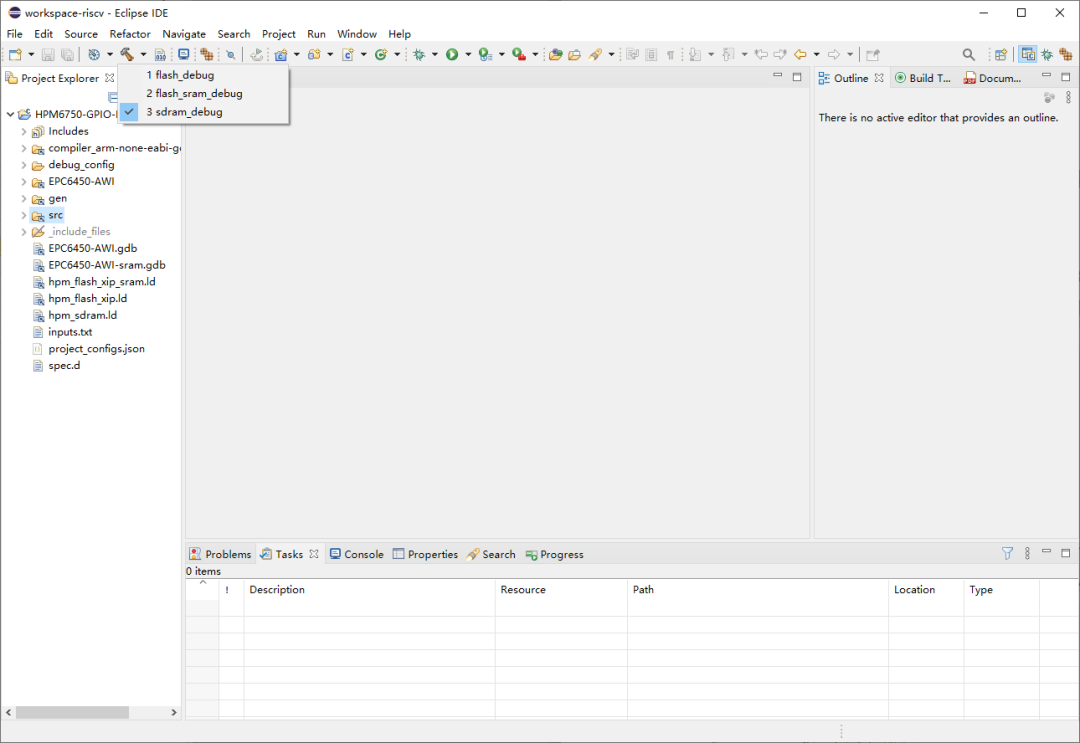Viewport: 1080px width, 743px height.
Task: Expand the src folder arrow
Action: (23, 215)
